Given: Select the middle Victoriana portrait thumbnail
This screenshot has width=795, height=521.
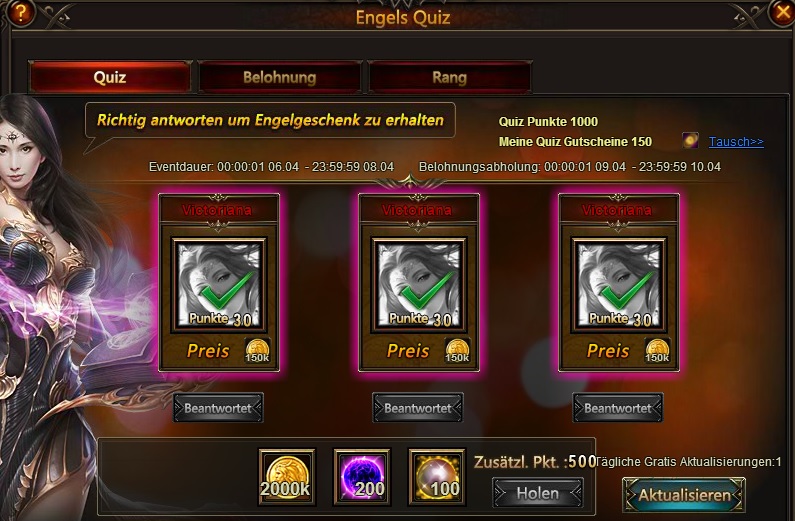Looking at the screenshot, I should [419, 285].
